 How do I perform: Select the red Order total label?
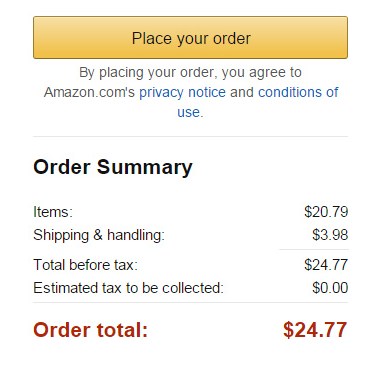pyautogui.click(x=90, y=330)
